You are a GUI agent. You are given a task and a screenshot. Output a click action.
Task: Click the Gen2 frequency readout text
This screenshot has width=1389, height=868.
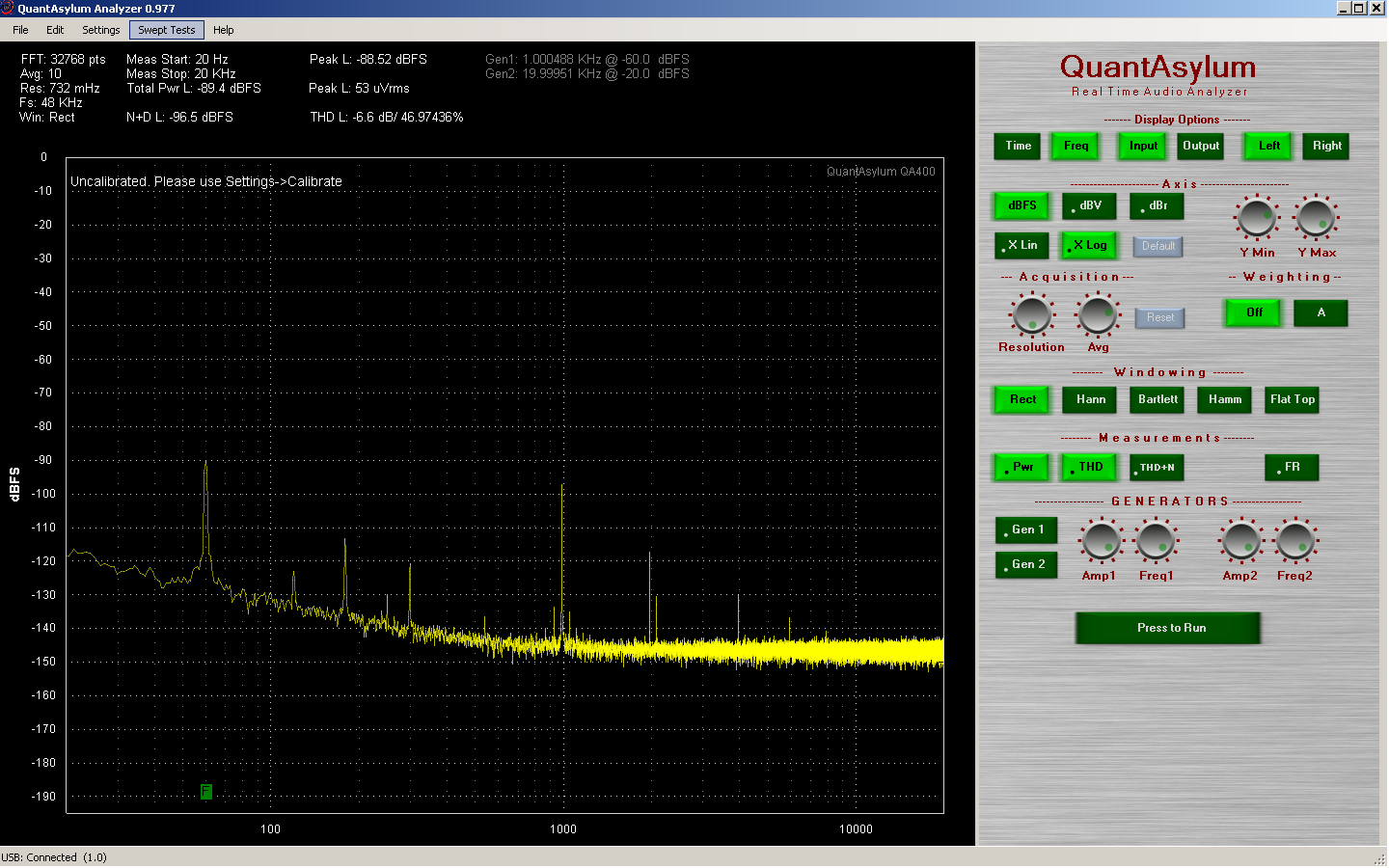586,74
